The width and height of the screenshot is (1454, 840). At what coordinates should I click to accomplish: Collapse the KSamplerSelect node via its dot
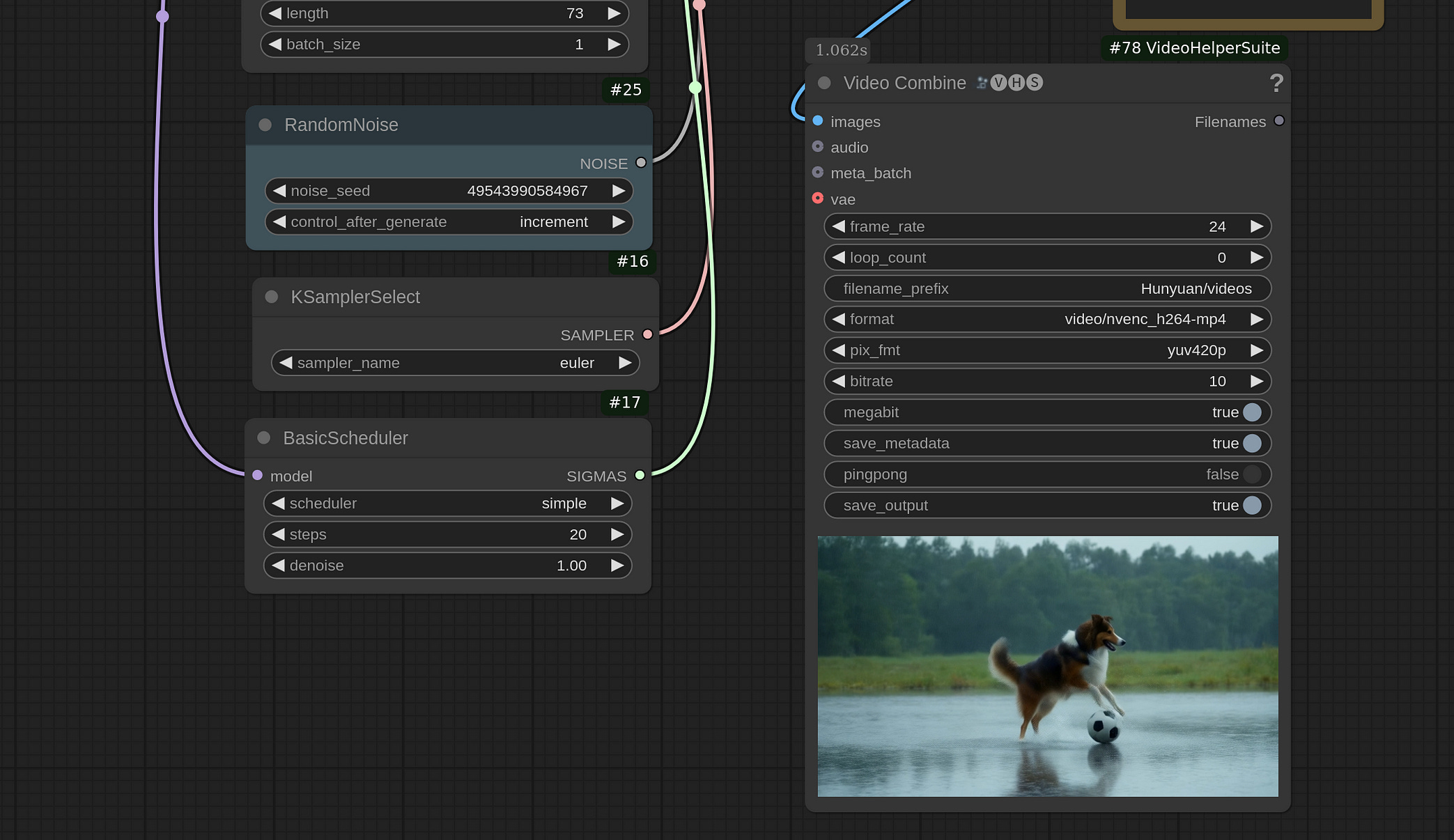[272, 297]
